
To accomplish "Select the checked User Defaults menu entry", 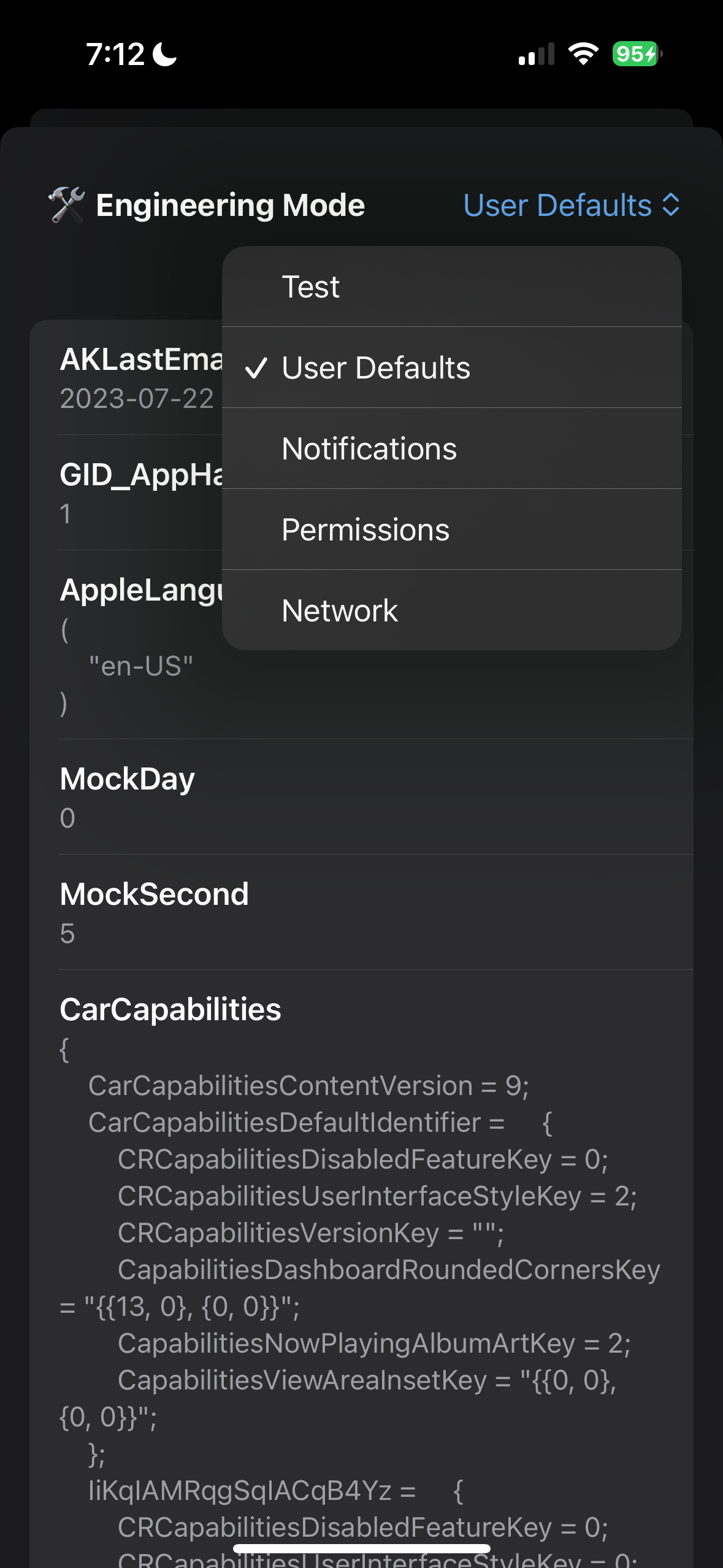I will [375, 367].
